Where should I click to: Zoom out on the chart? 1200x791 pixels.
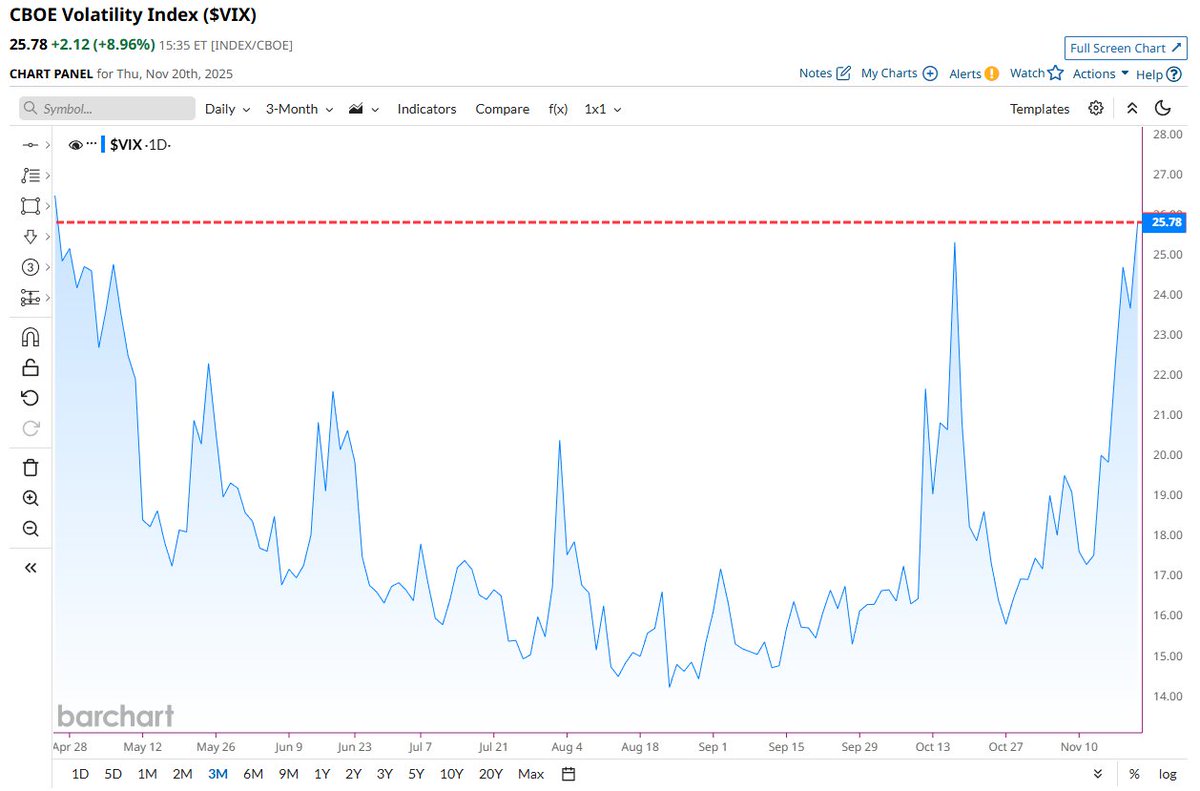click(30, 529)
